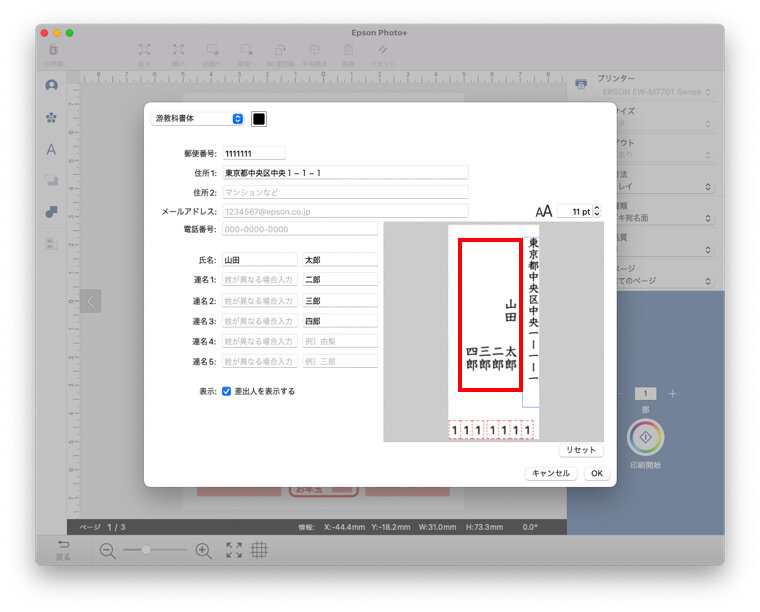Image resolution: width=760 pixels, height=612 pixels.
Task: Select the text tool A in the sidebar
Action: click(x=51, y=149)
